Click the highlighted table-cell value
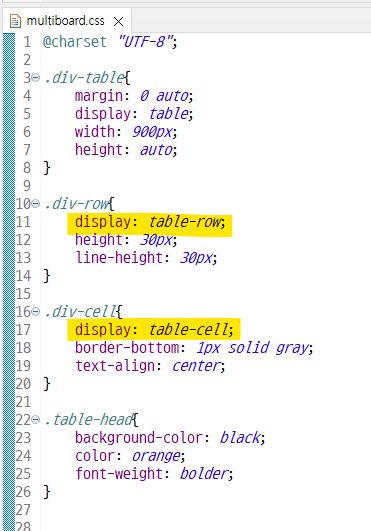Screen dimensions: 371x531 pos(189,330)
